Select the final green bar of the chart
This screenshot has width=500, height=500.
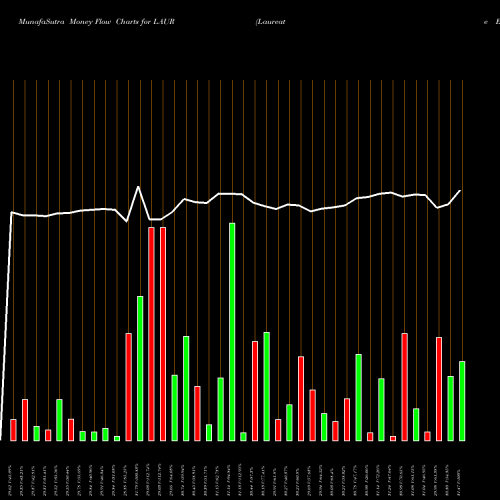coord(462,401)
